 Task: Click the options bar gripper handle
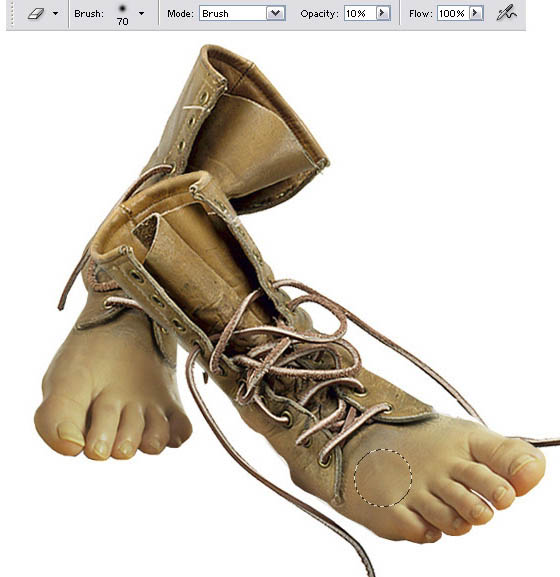click(12, 14)
